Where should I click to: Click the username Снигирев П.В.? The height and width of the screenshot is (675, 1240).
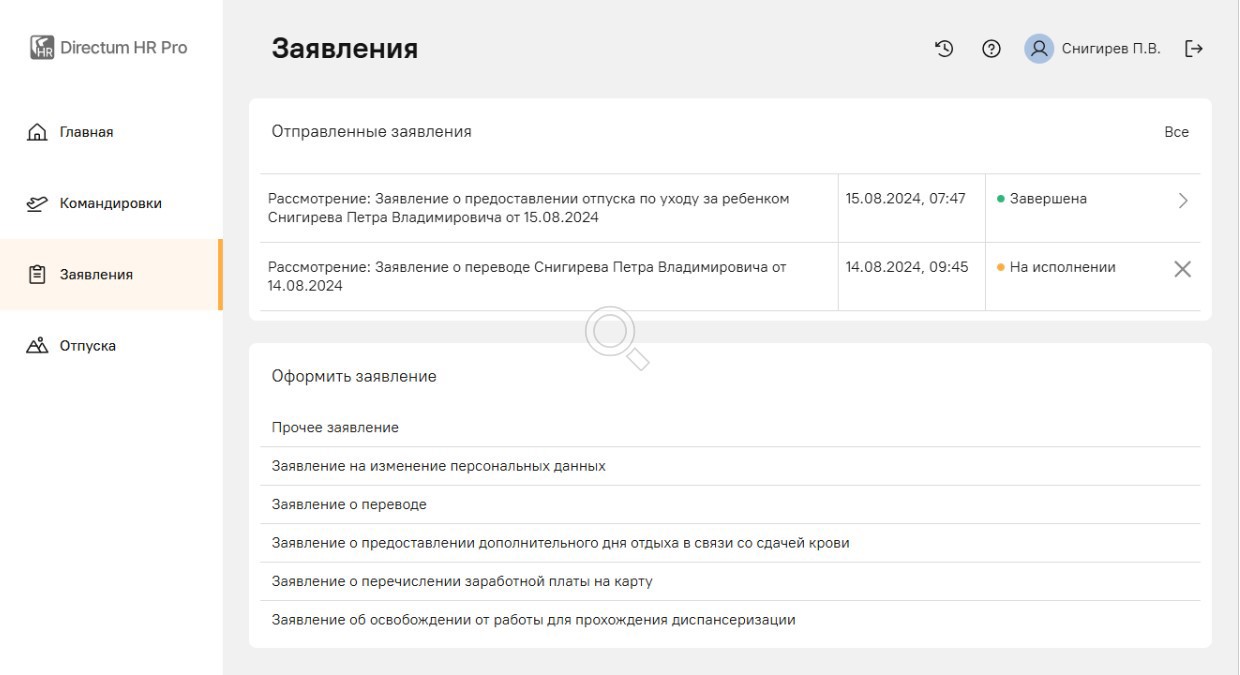click(1111, 49)
